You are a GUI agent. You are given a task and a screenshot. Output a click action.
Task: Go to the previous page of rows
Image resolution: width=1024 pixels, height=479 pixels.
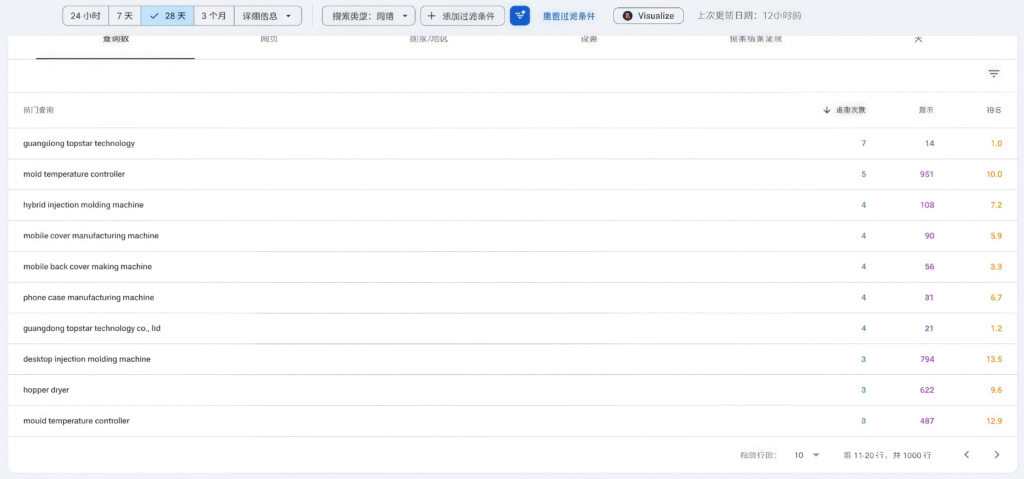[x=967, y=455]
